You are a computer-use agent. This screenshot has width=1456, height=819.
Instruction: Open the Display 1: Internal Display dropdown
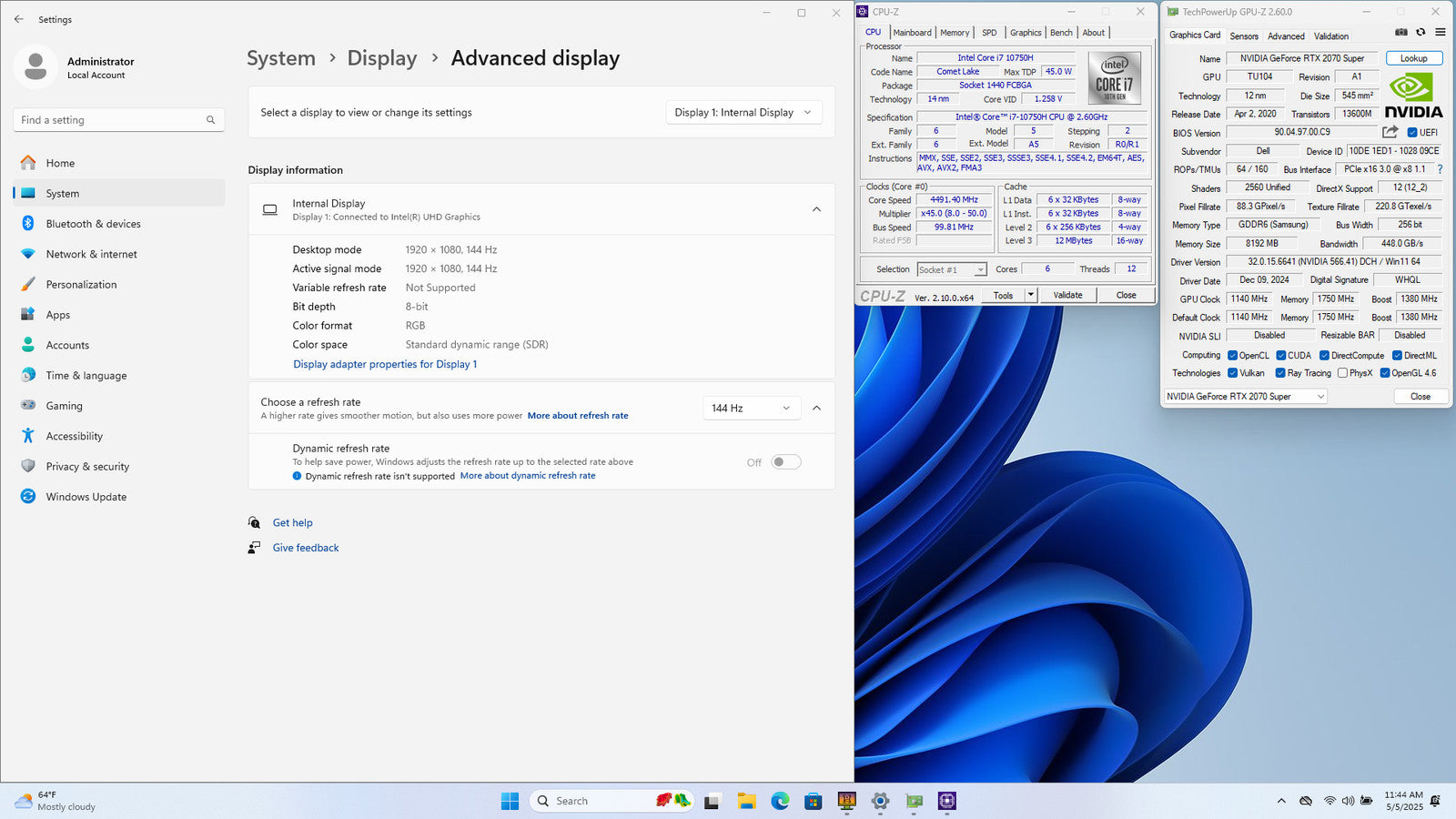(743, 113)
